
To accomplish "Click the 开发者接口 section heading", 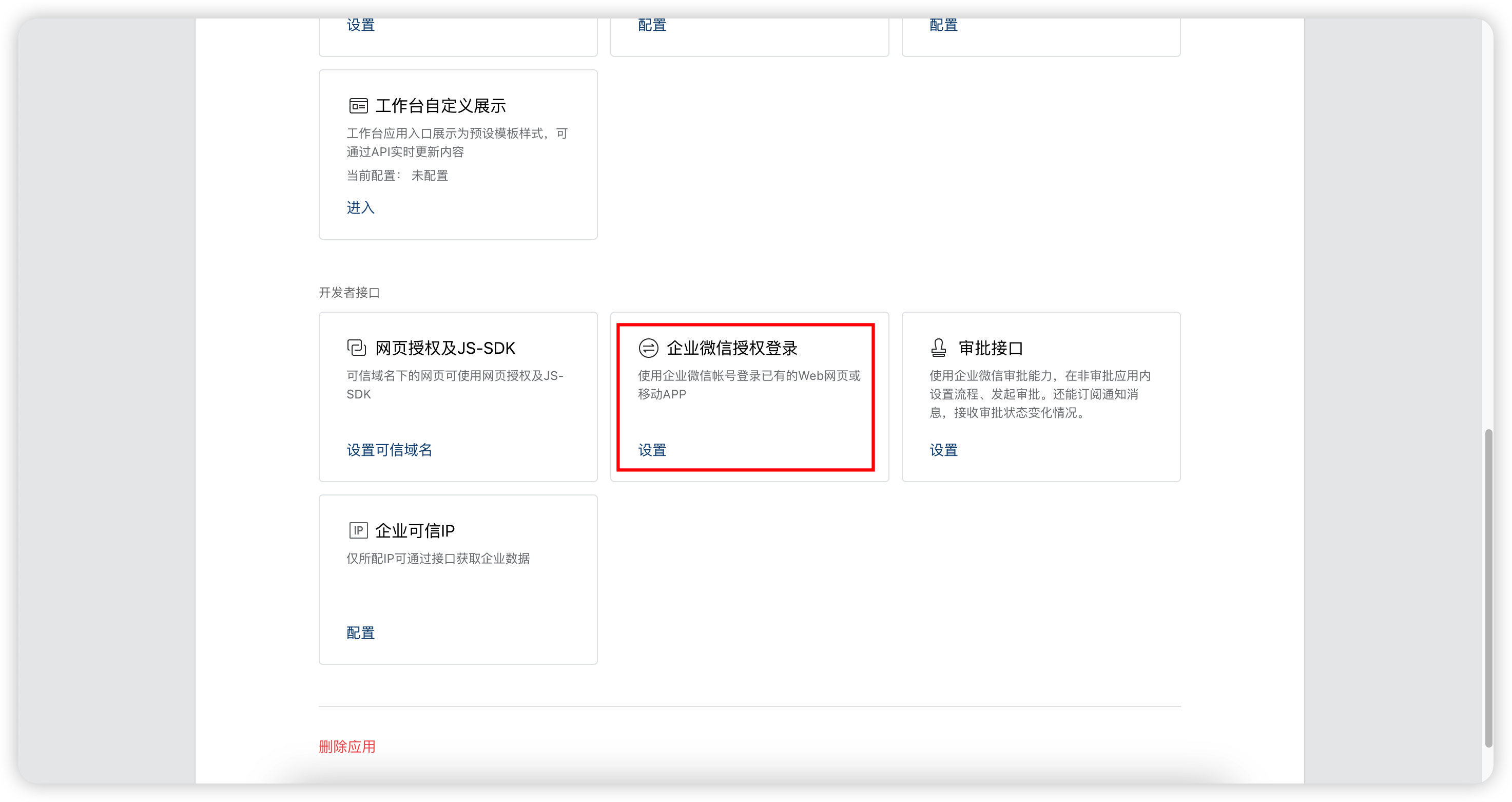I will (x=349, y=292).
